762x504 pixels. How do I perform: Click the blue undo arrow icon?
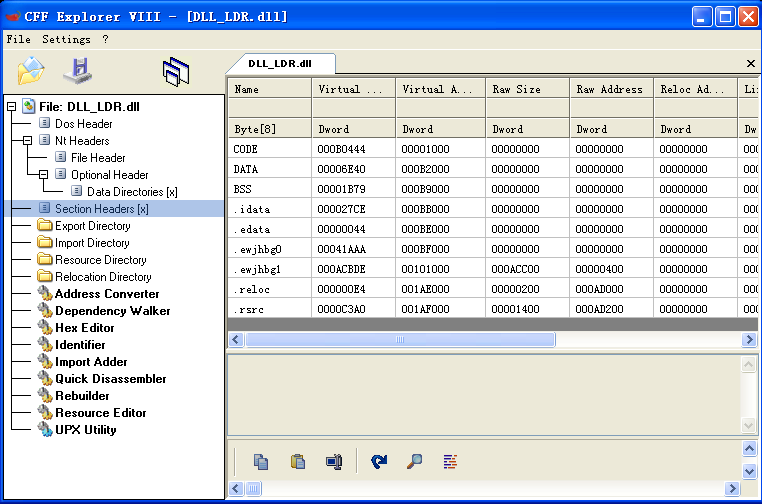pyautogui.click(x=379, y=461)
